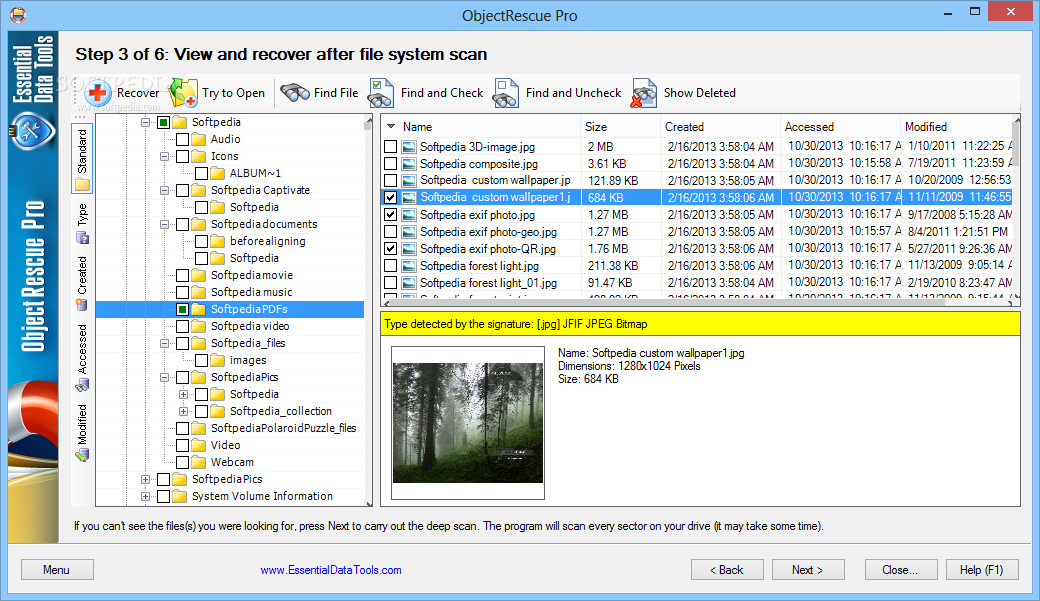
Task: Switch to the Modified view tab
Action: 82,433
